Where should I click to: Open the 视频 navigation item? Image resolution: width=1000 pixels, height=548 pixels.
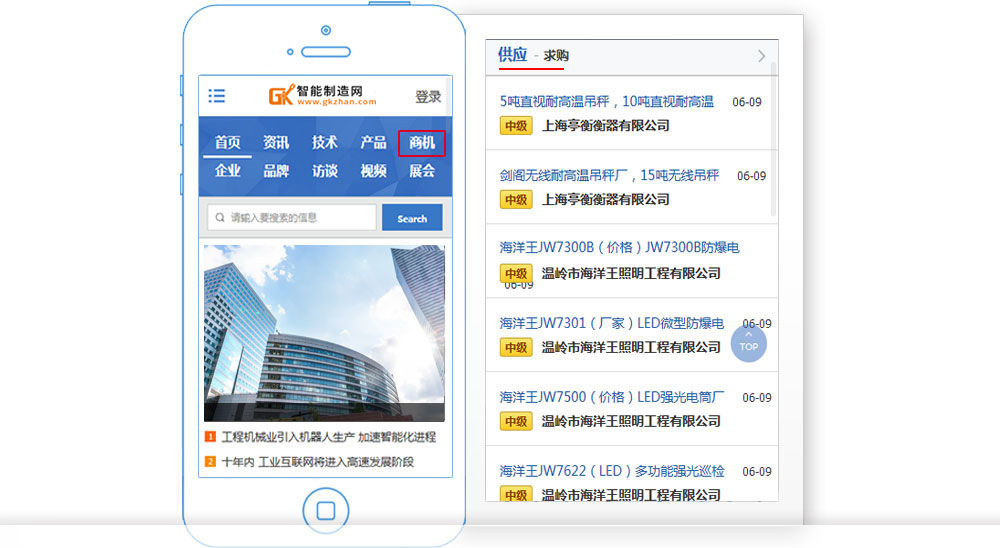click(x=373, y=171)
